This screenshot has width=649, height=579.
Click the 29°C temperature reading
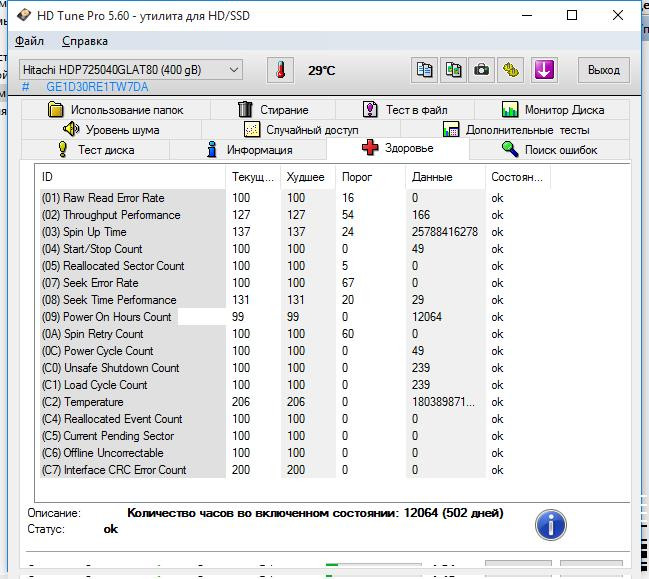321,70
